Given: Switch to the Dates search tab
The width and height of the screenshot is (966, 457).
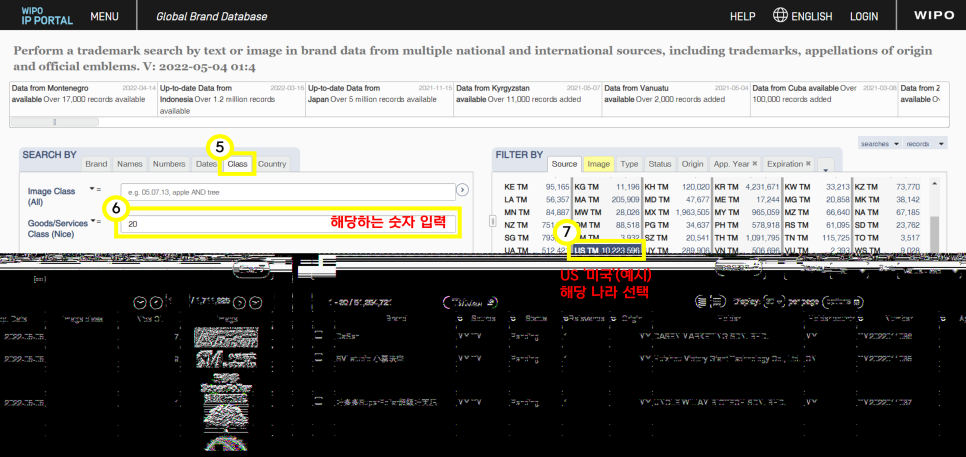Looking at the screenshot, I should (x=206, y=164).
